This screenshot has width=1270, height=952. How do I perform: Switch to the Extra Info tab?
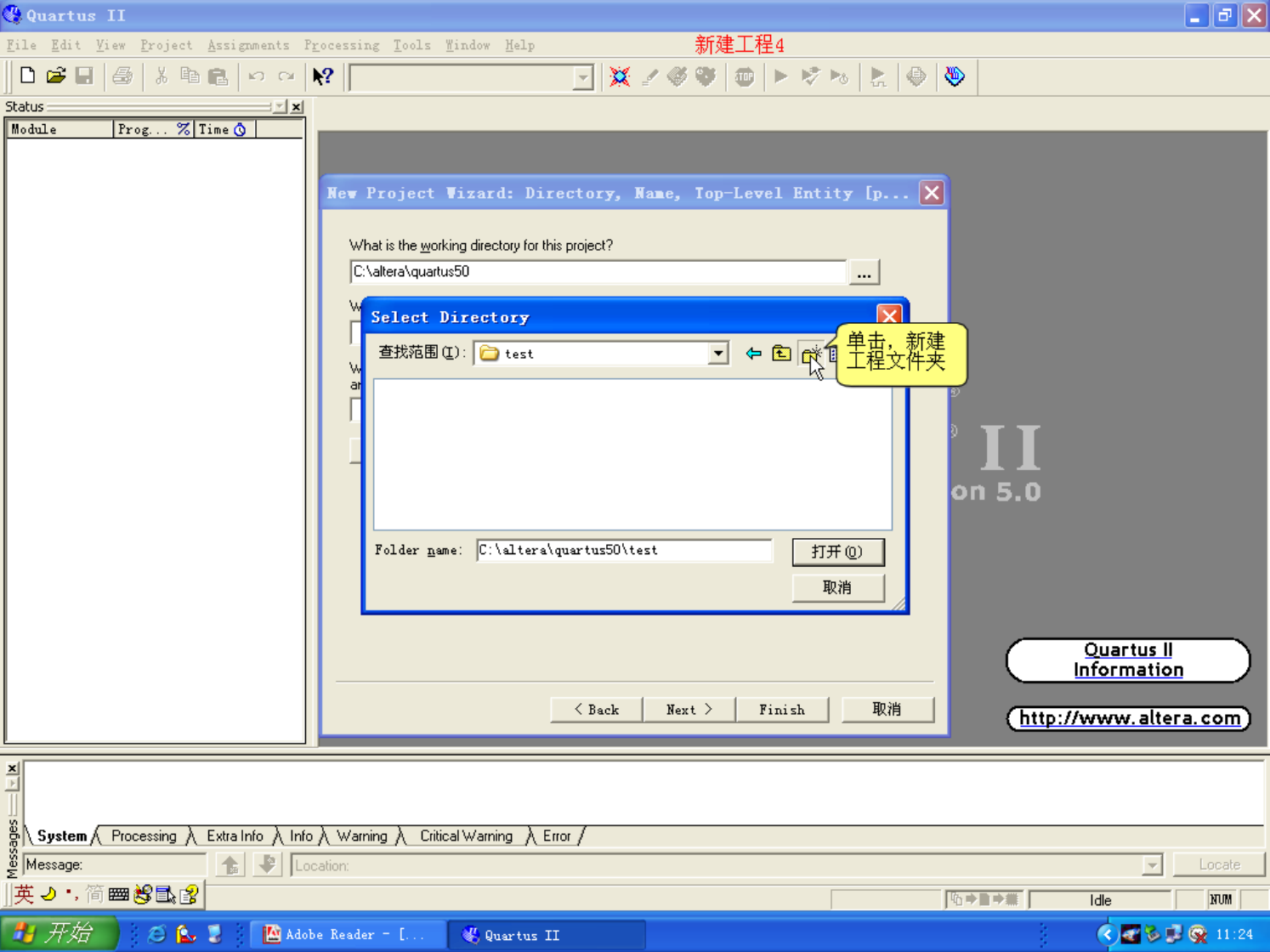coord(235,836)
